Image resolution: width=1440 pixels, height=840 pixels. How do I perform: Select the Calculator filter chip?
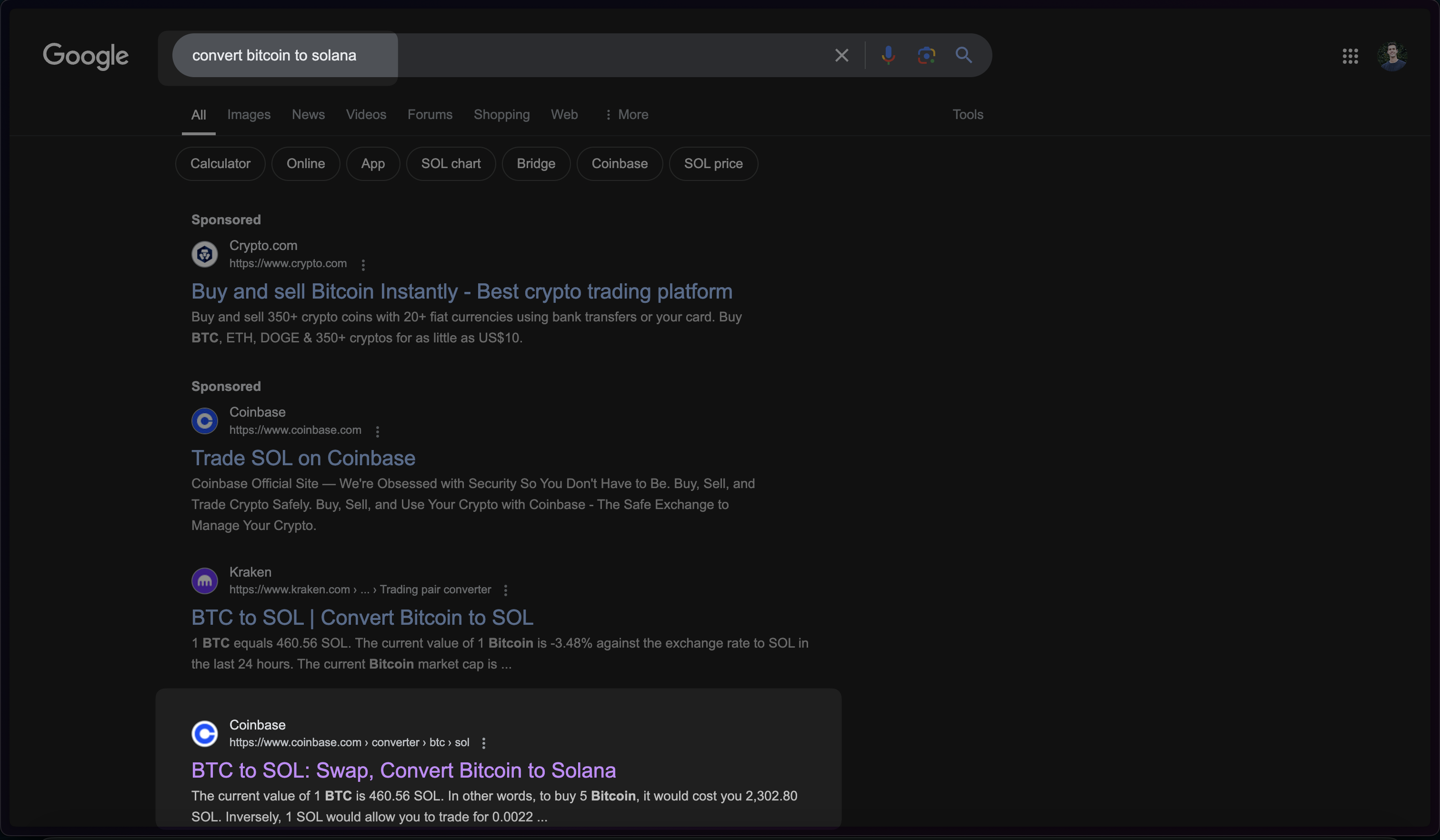tap(220, 164)
